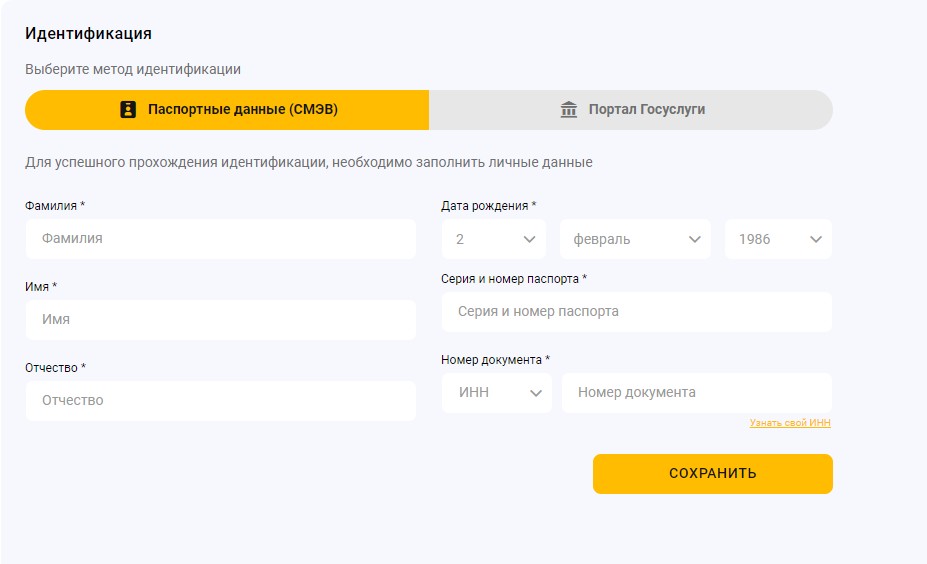Click the Отчество field label
The image size is (927, 564).
pos(56,368)
